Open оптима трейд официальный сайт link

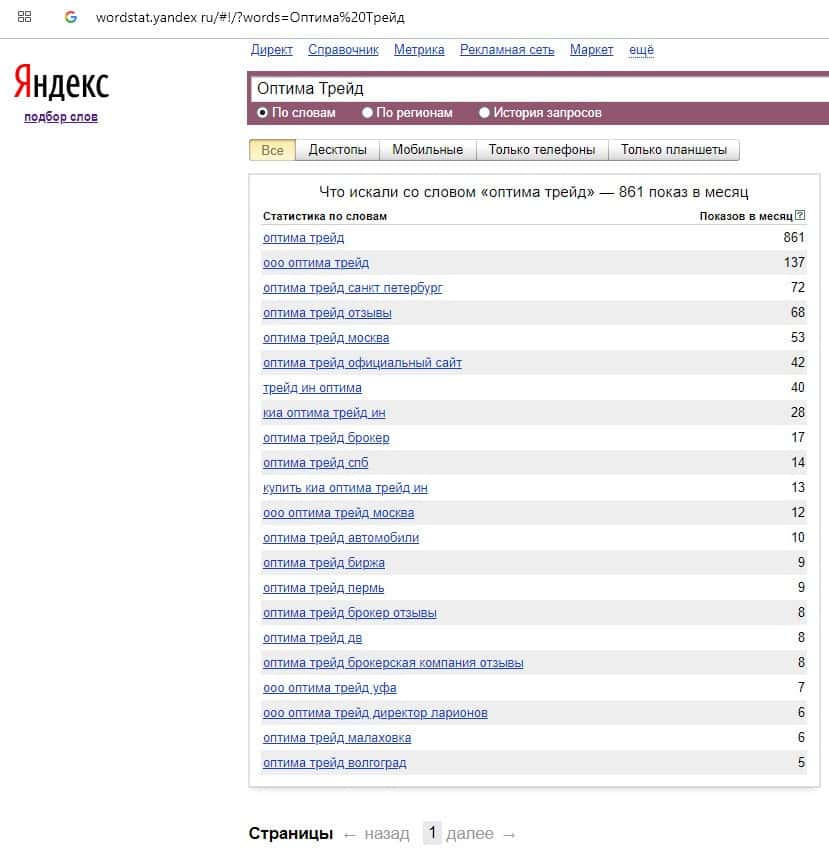pyautogui.click(x=362, y=363)
